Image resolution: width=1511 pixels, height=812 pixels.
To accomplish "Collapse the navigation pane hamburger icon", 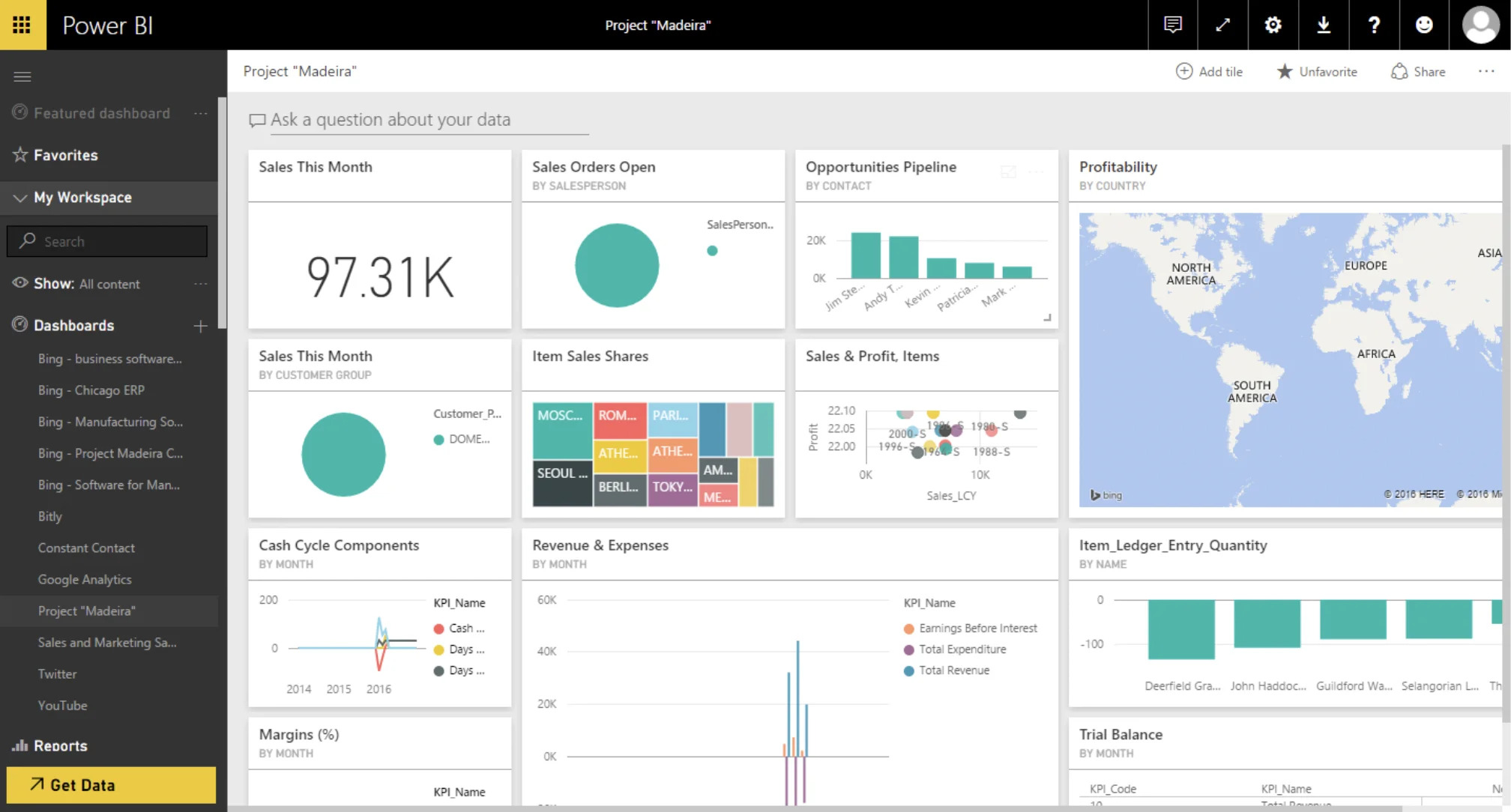I will click(22, 76).
